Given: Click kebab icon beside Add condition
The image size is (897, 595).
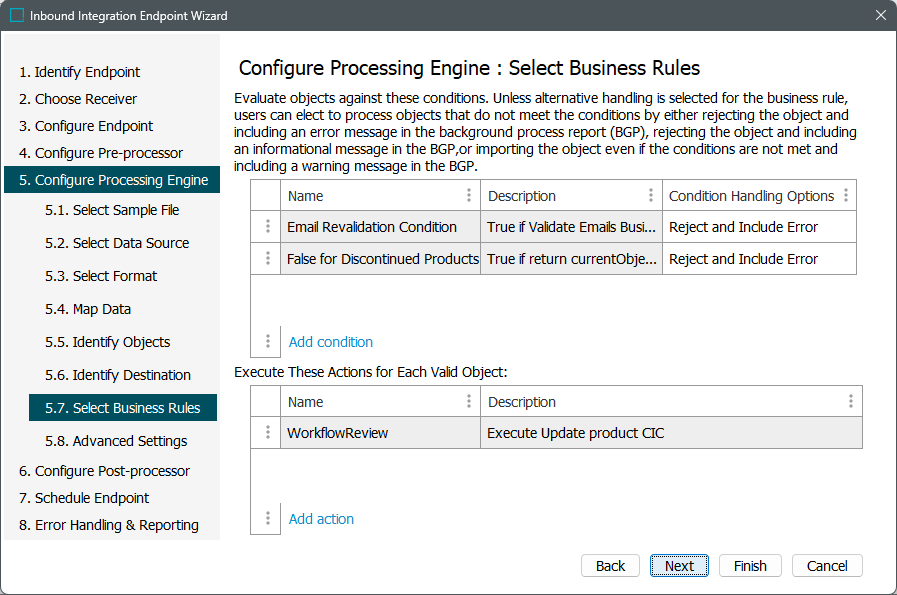Looking at the screenshot, I should coord(267,342).
